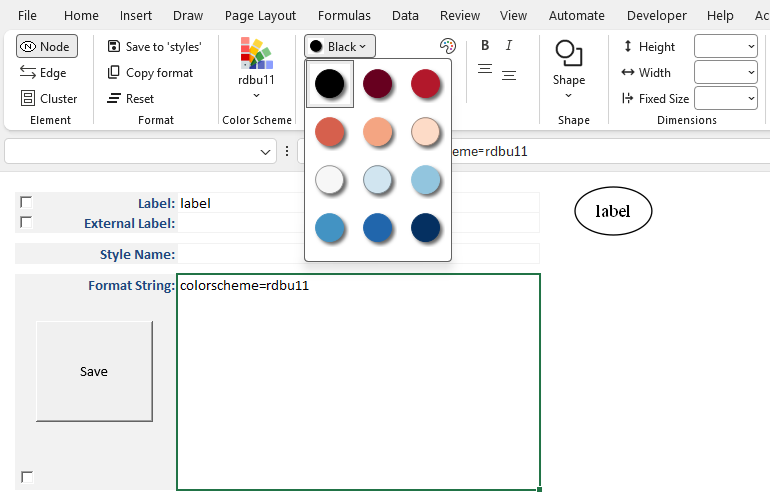770x502 pixels.
Task: Click the Style Name value cell
Action: [x=358, y=254]
